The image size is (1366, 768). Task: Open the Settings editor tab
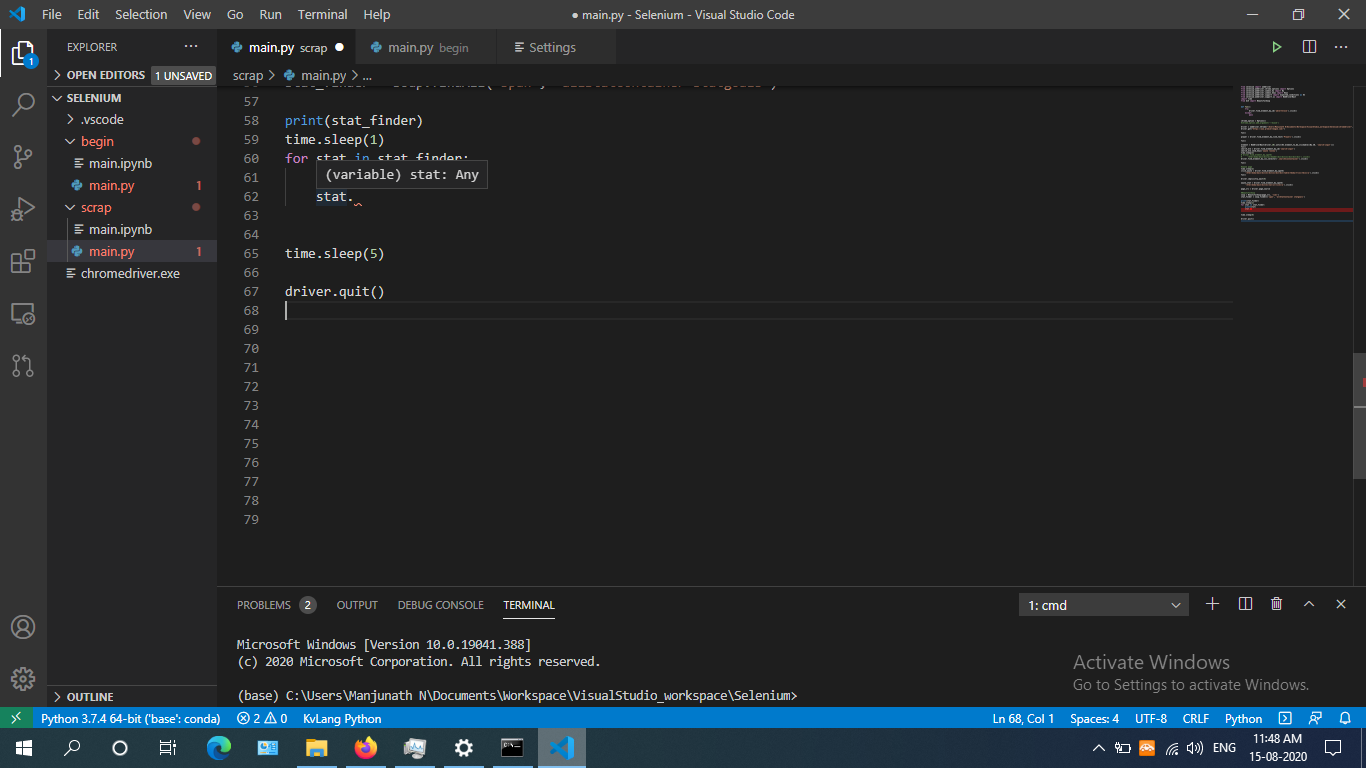click(546, 46)
